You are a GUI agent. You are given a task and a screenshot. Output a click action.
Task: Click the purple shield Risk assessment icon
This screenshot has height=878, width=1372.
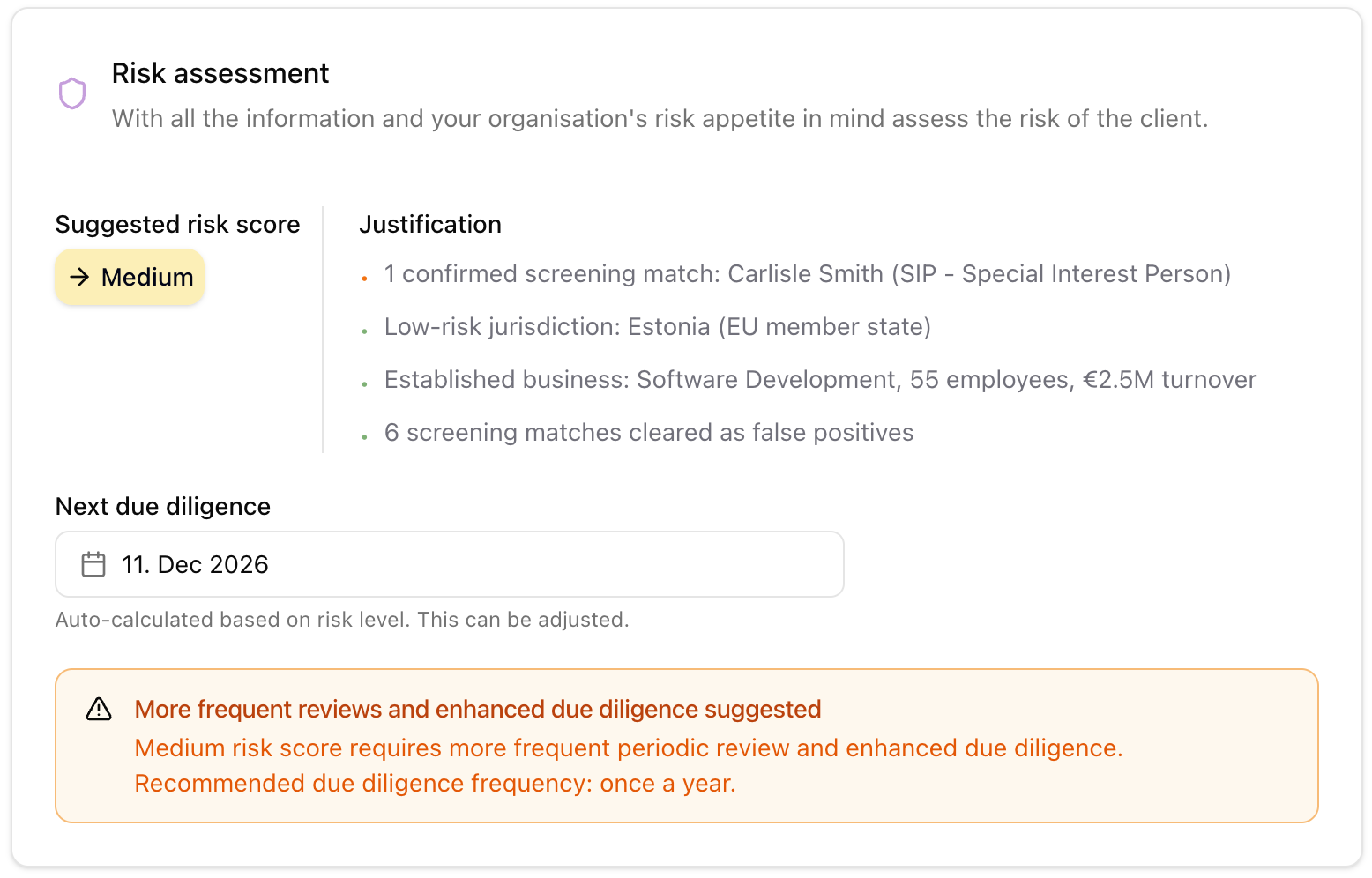click(72, 93)
